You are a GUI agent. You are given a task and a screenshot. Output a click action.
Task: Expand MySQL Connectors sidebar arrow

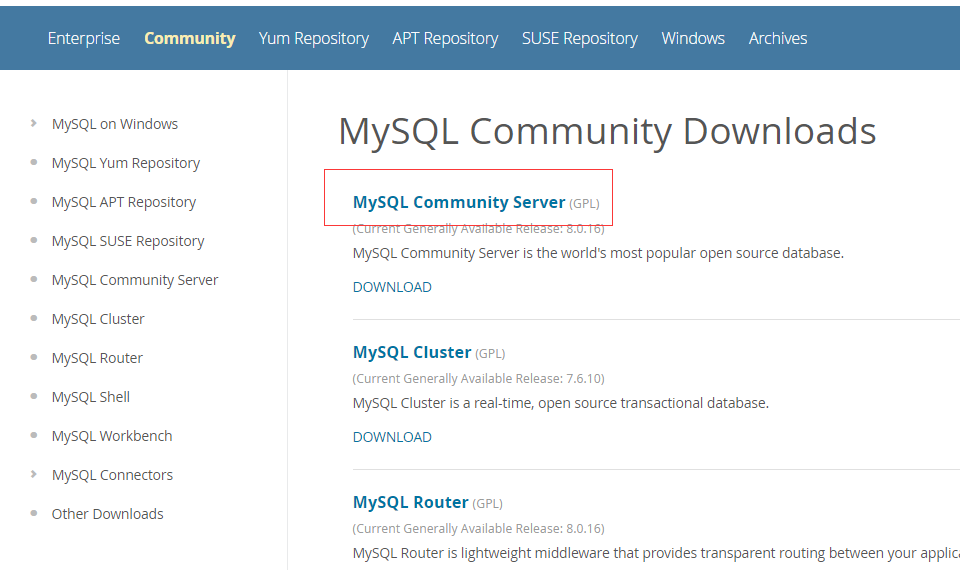pos(33,474)
